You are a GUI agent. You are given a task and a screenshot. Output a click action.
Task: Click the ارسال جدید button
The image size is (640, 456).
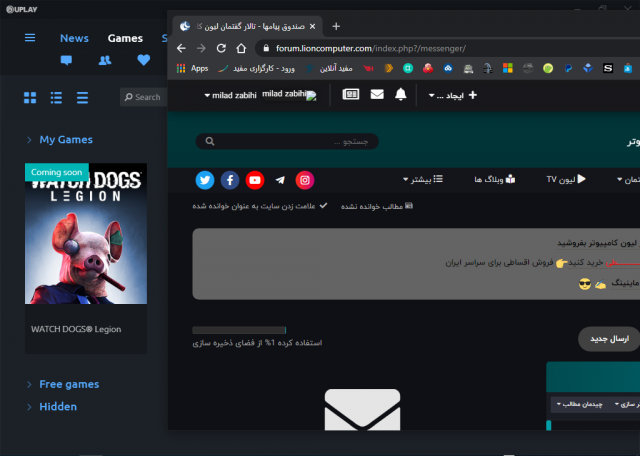click(608, 339)
